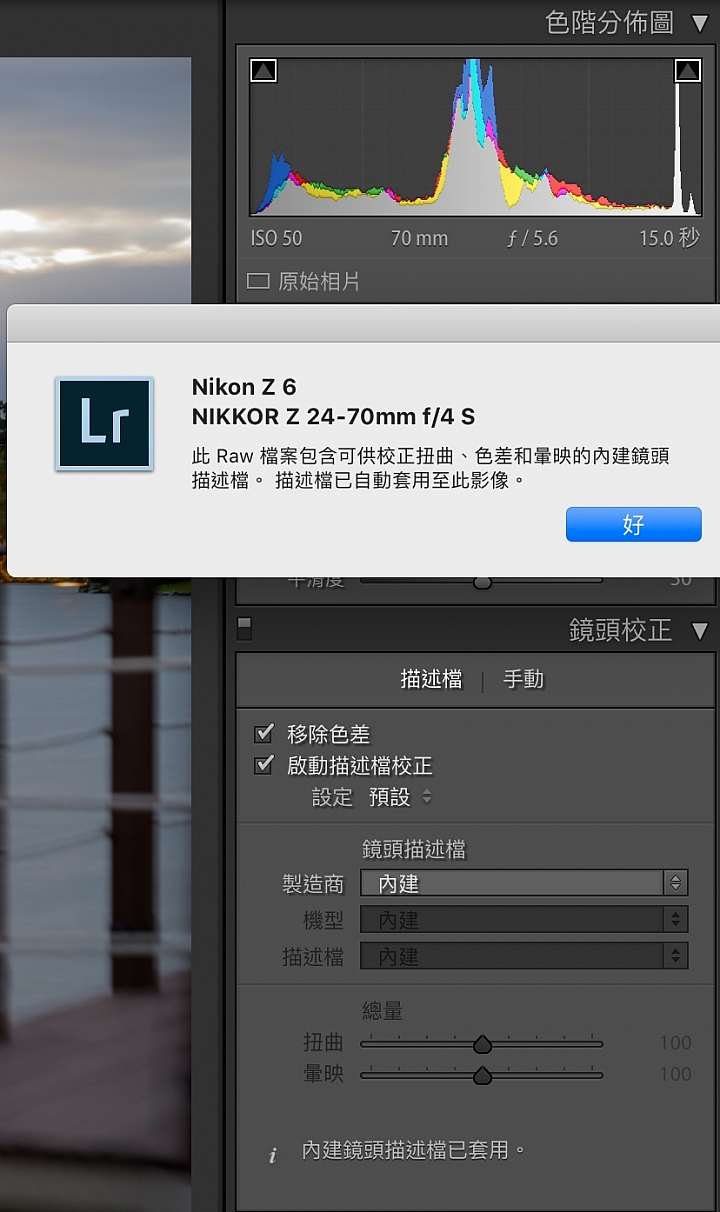
Task: Click the Nikon Z 6 dialog title
Action: [244, 387]
